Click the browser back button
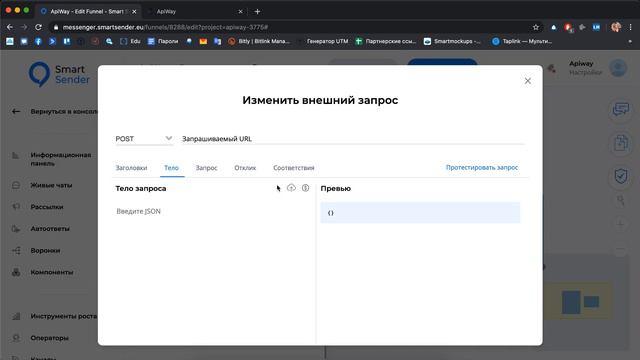 point(10,27)
